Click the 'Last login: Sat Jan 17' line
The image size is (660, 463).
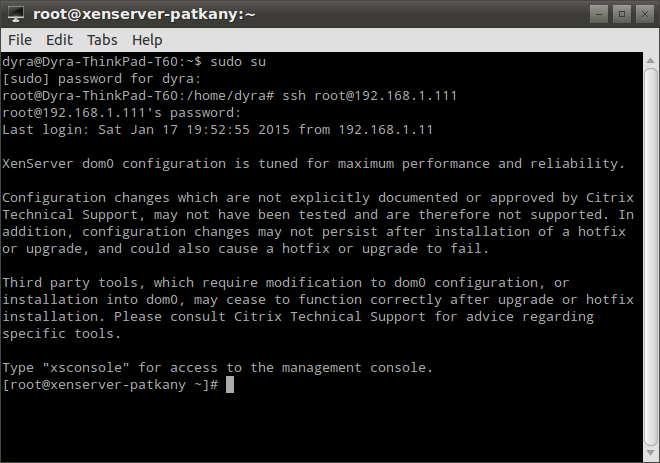218,130
